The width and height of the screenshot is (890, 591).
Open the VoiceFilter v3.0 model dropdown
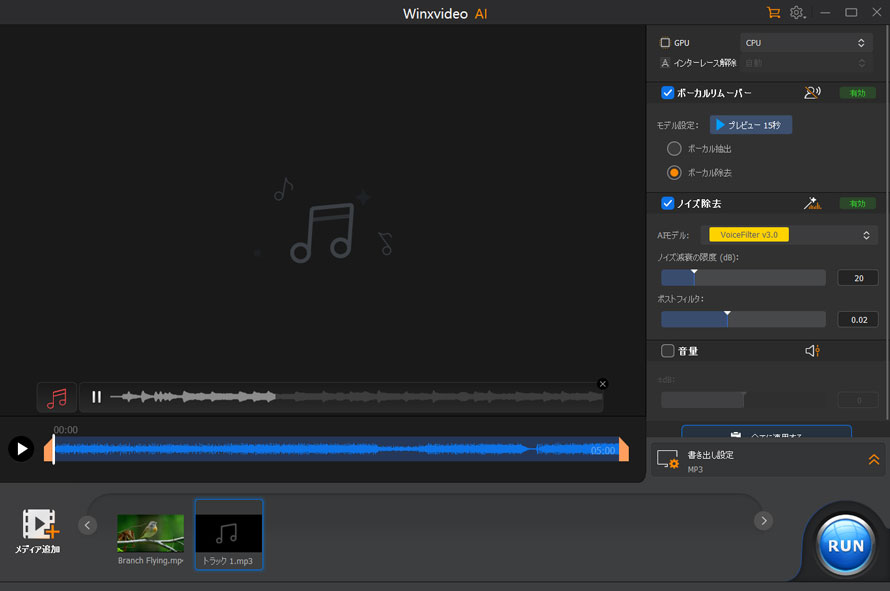click(792, 235)
